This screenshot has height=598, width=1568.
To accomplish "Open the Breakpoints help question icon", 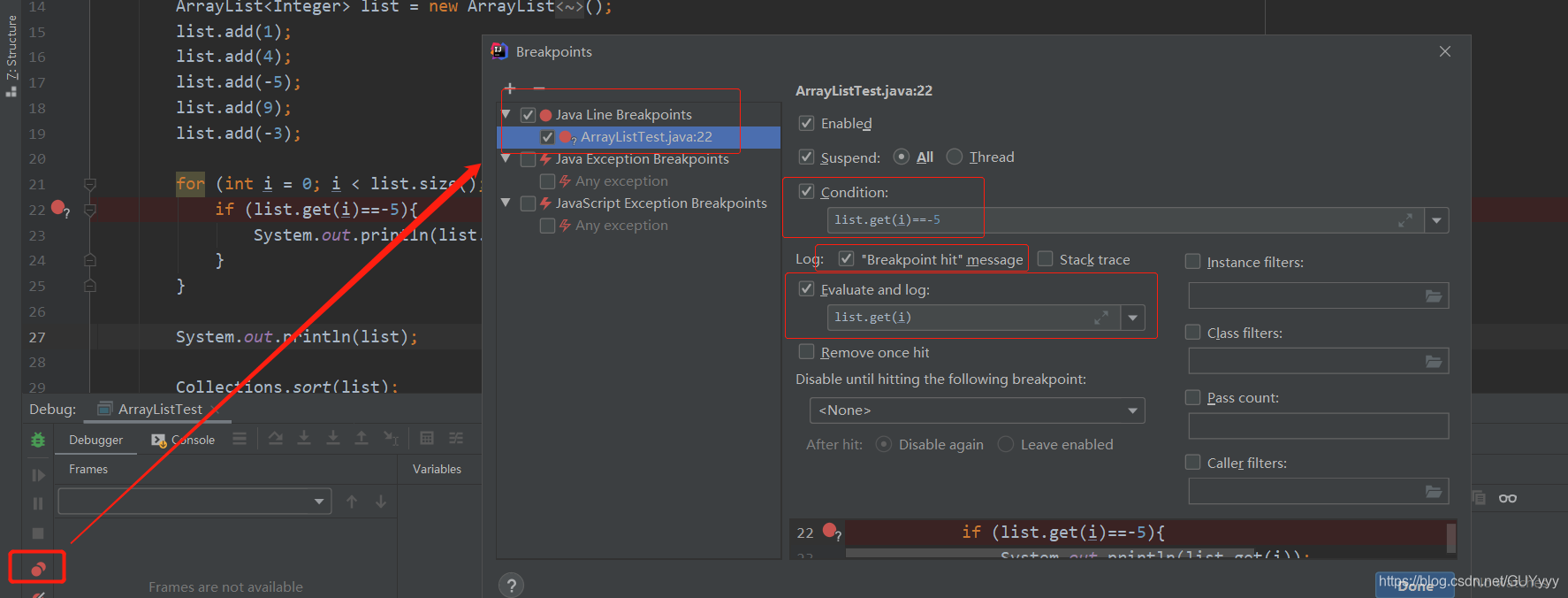I will tap(511, 586).
